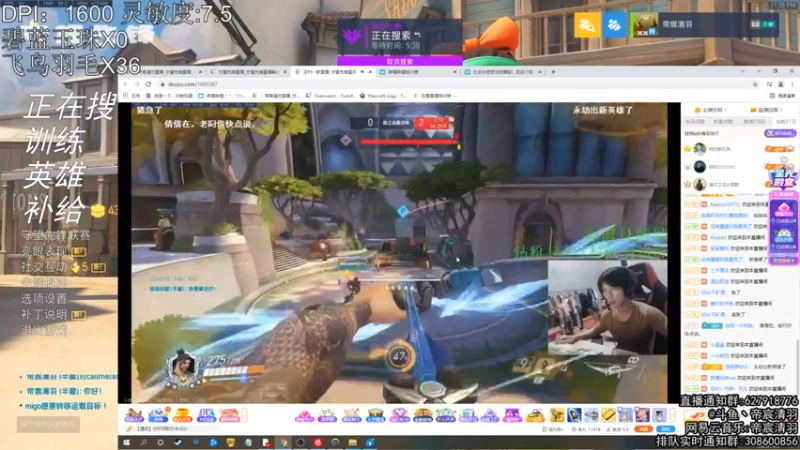Open 补丁说明 menu entry

point(44,314)
